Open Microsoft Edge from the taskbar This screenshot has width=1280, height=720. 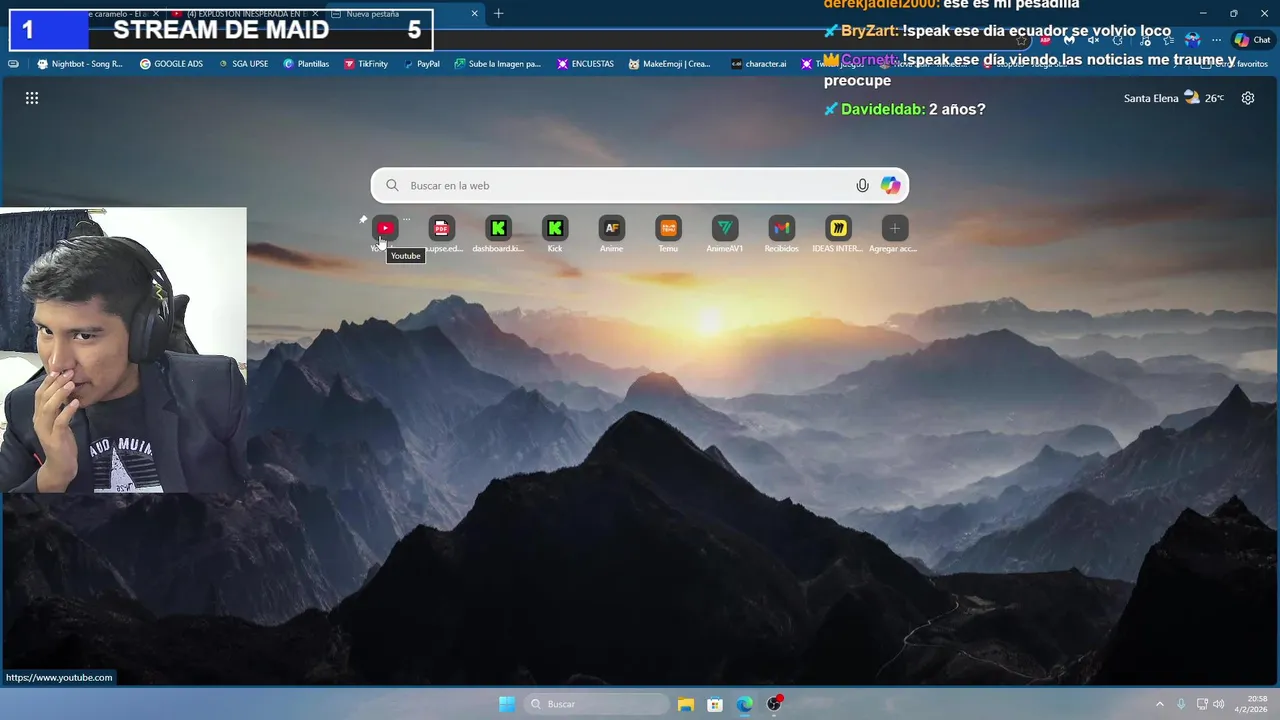click(x=745, y=704)
